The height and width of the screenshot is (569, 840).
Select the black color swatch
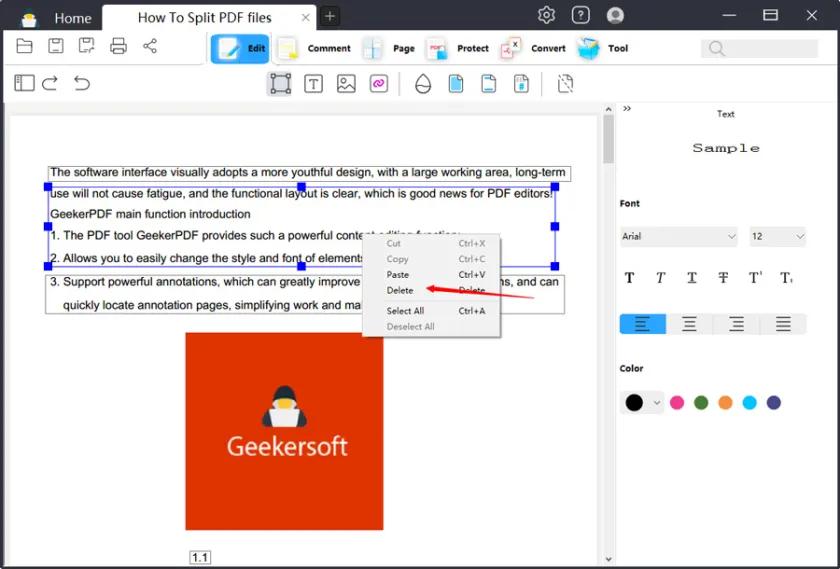click(x=634, y=403)
